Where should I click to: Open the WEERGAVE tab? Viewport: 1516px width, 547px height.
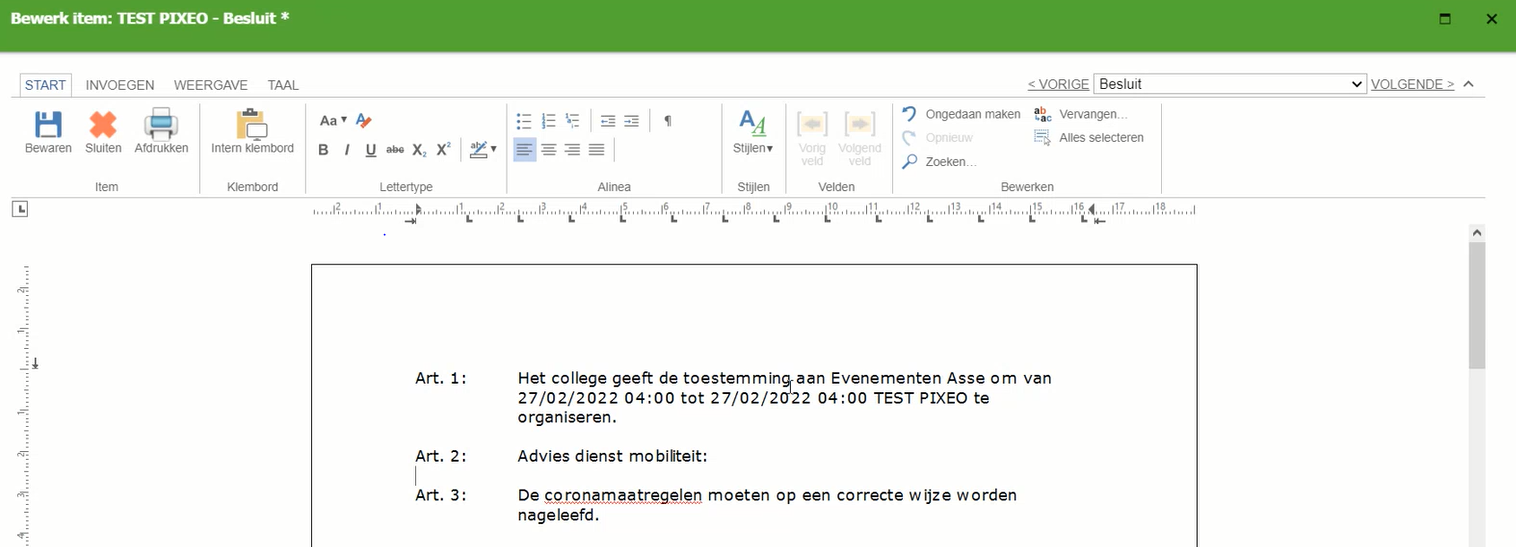210,85
